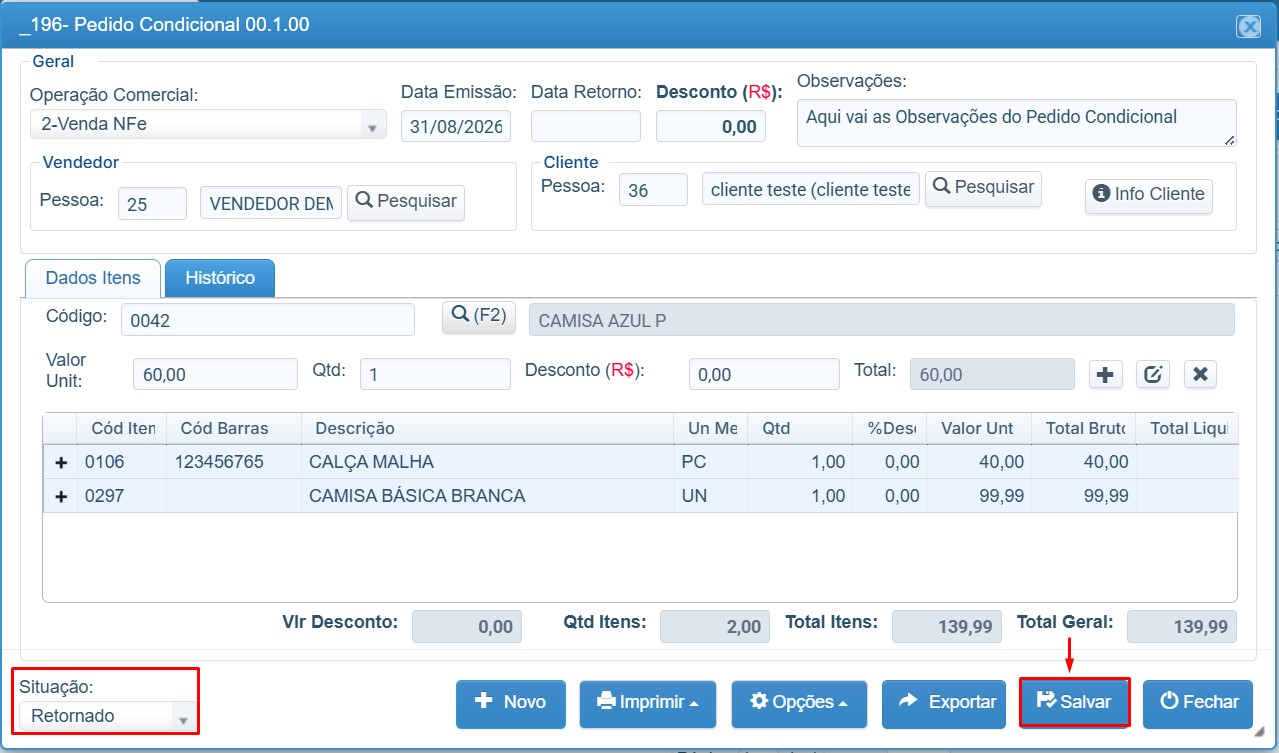
Task: Switch to the Histórico tab
Action: tap(220, 278)
